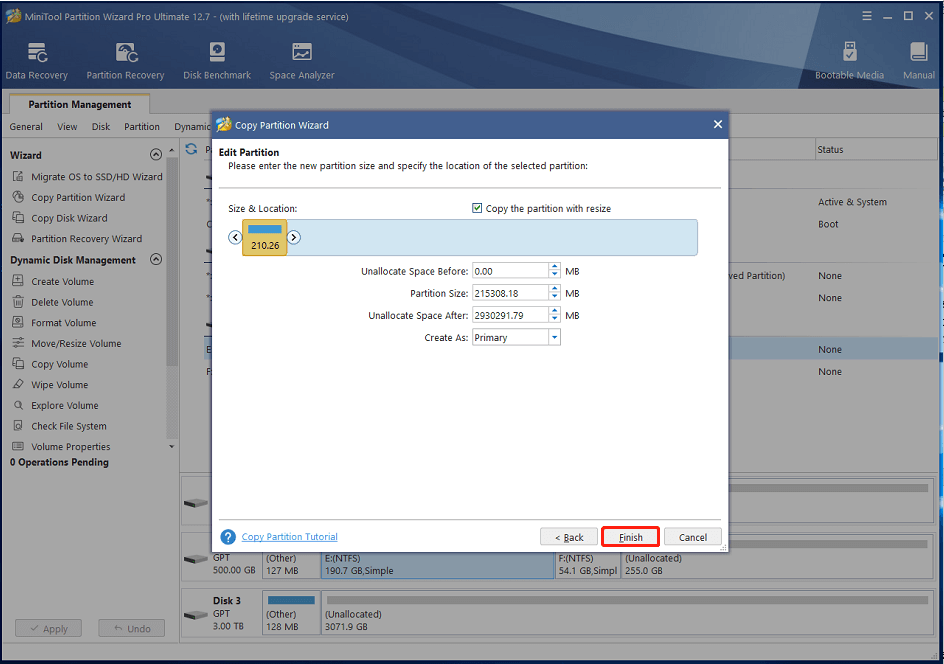The width and height of the screenshot is (944, 664).
Task: Click the Disk 3 blue usage bar
Action: pyautogui.click(x=291, y=600)
